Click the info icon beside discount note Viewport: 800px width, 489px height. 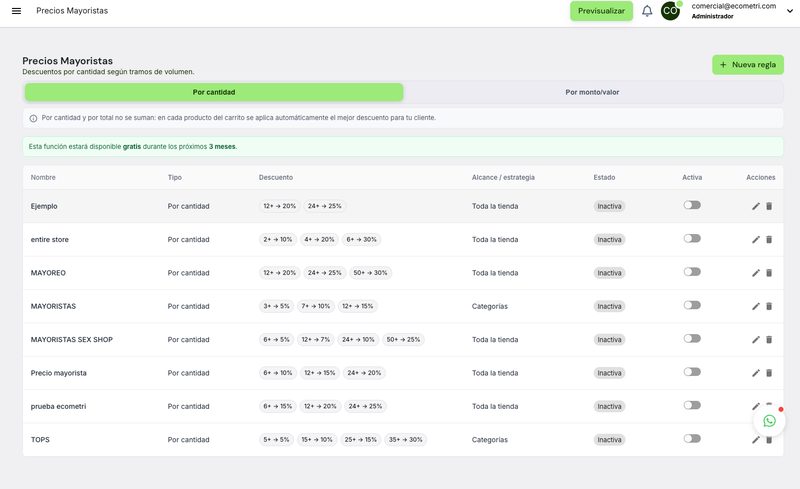tap(33, 118)
